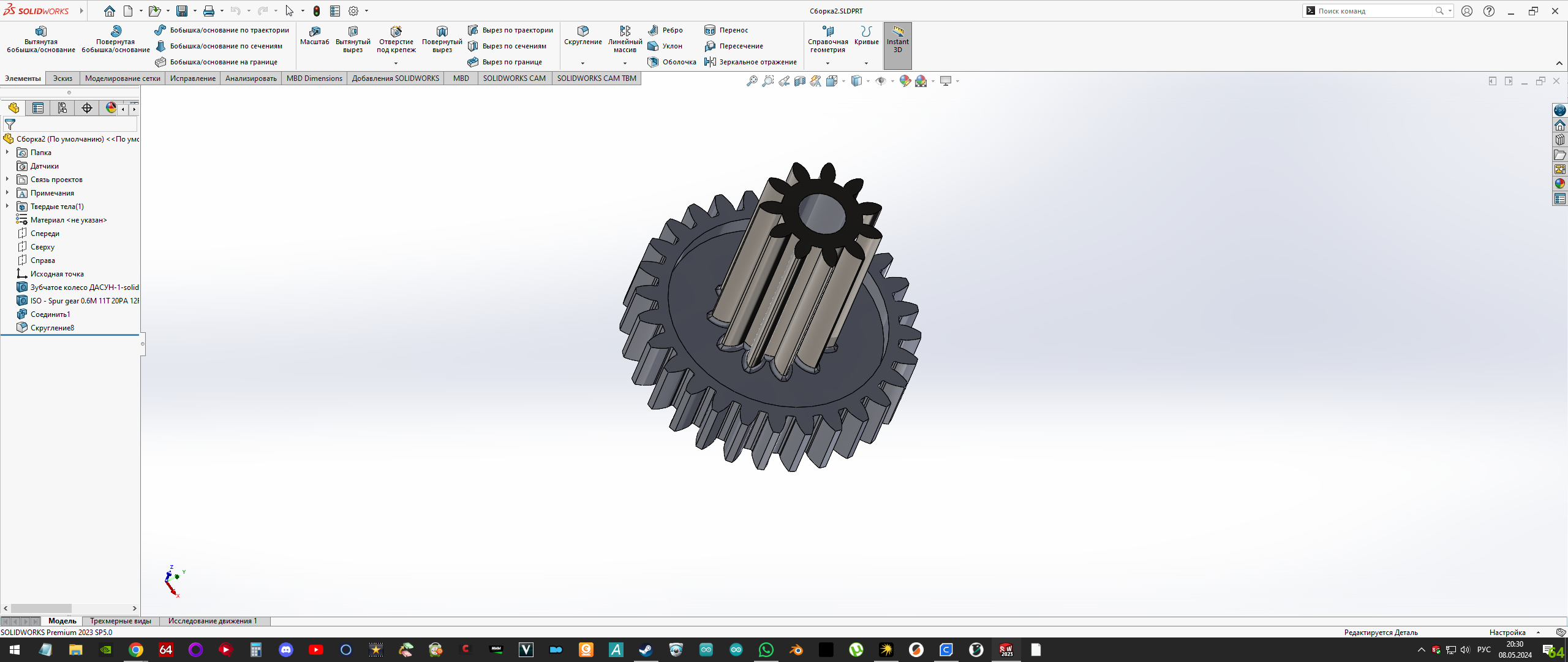This screenshot has height=662, width=1568.
Task: Switch to the Эскиз ribbon tab
Action: click(x=62, y=78)
